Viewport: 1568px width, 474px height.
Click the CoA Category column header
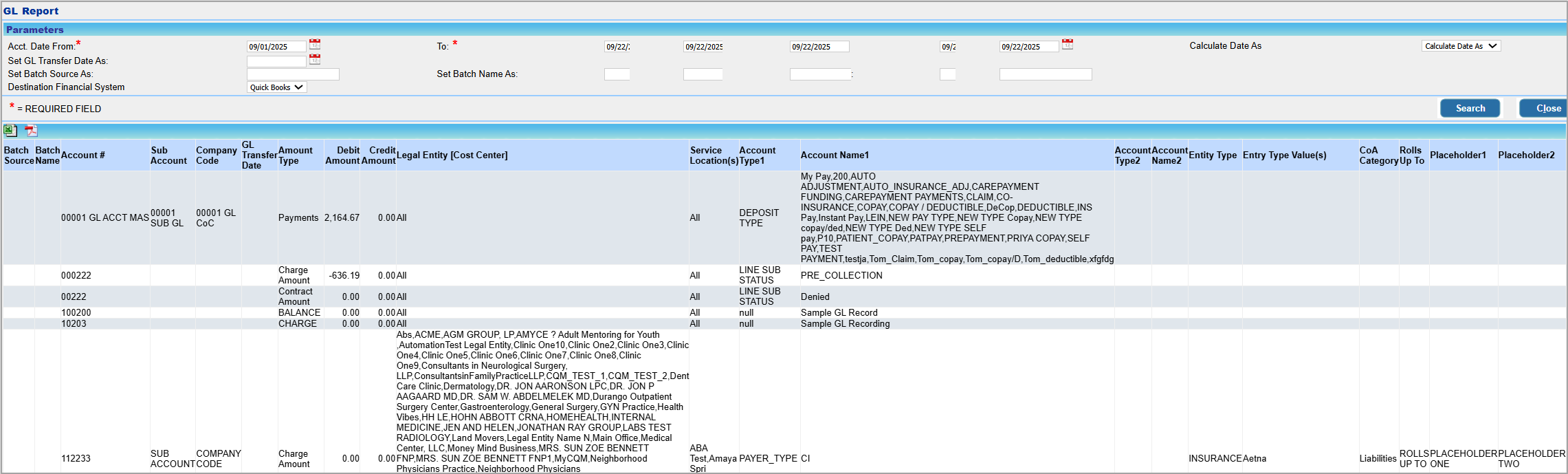(1378, 155)
